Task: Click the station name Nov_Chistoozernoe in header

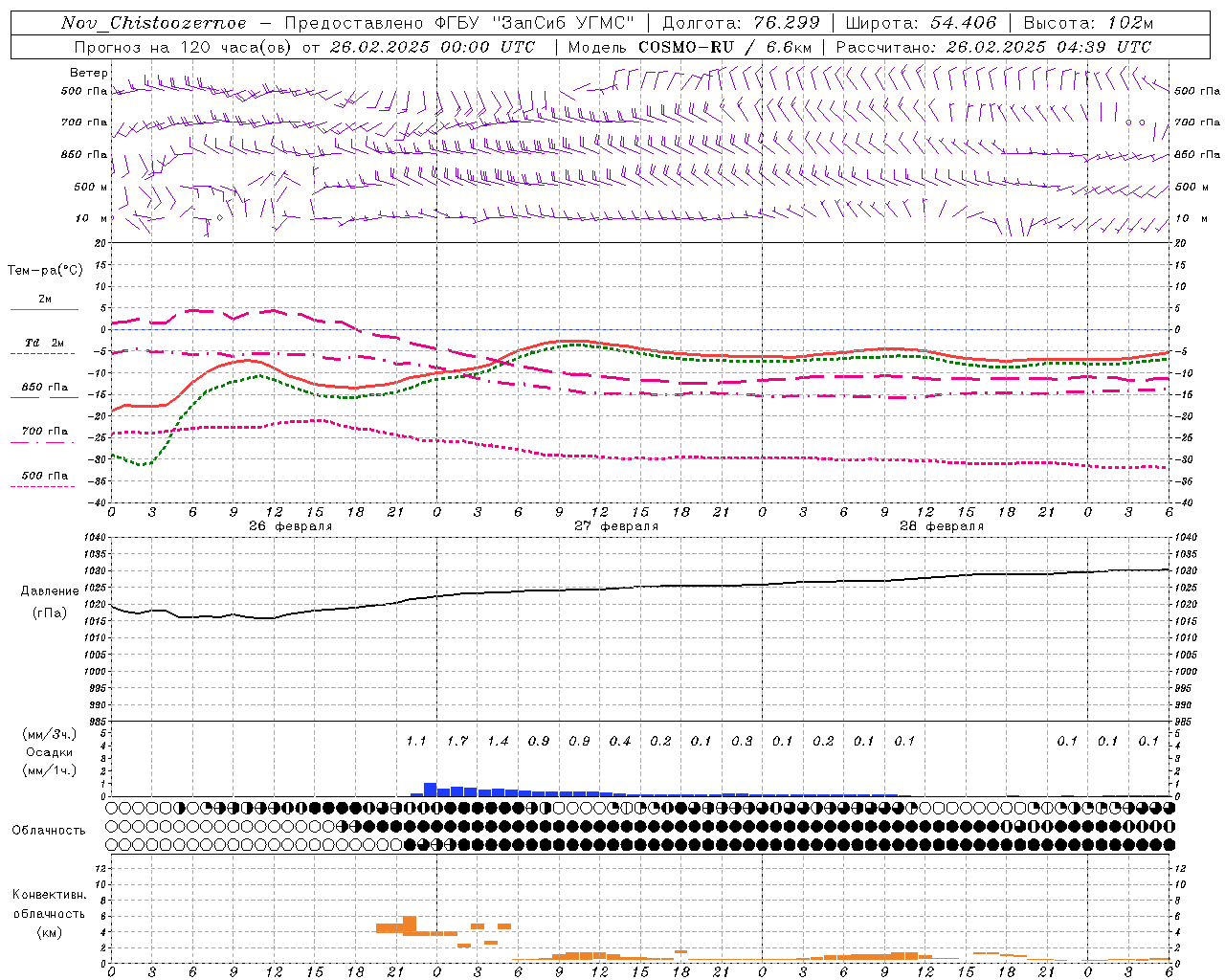Action: pos(153,23)
